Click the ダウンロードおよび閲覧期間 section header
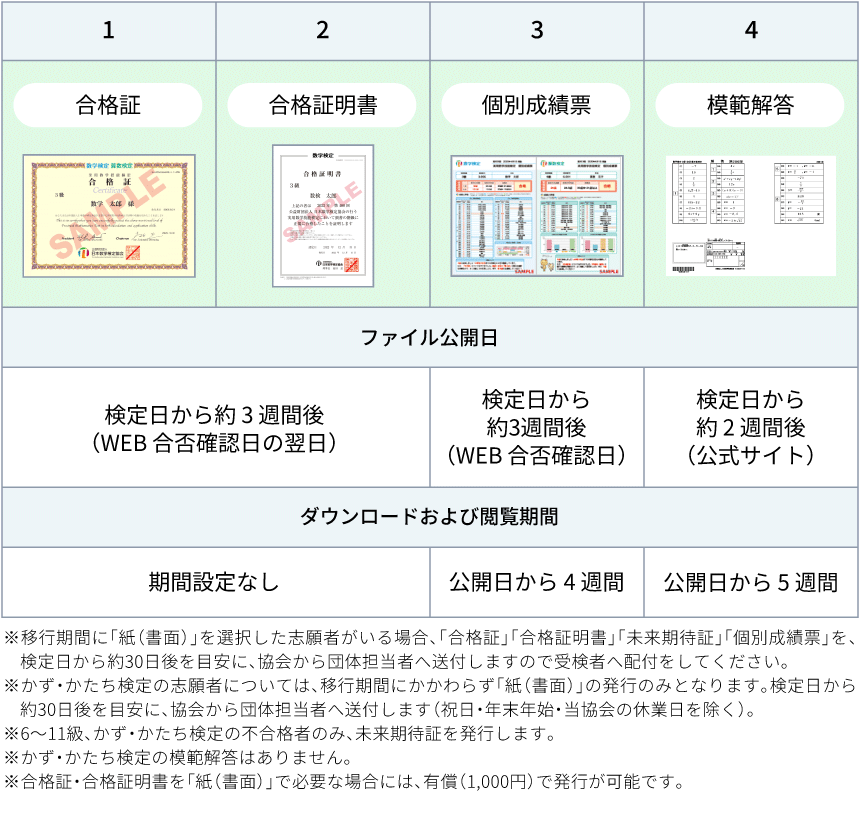The image size is (860, 818). click(430, 517)
